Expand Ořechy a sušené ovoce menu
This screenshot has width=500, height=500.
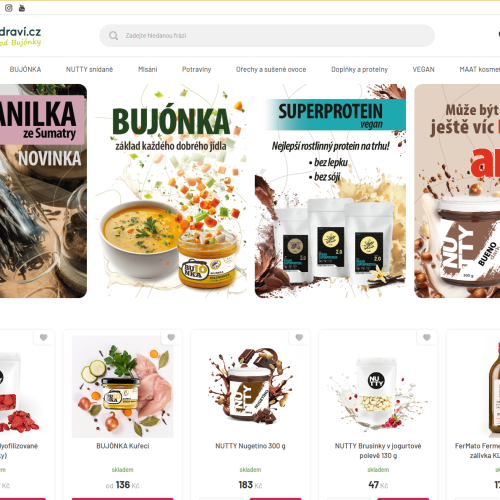[271, 69]
